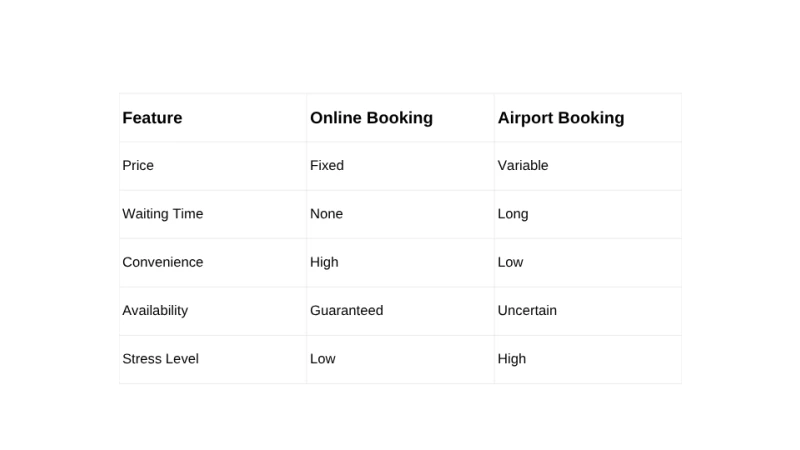Select Low in the Stress Level row

322,359
